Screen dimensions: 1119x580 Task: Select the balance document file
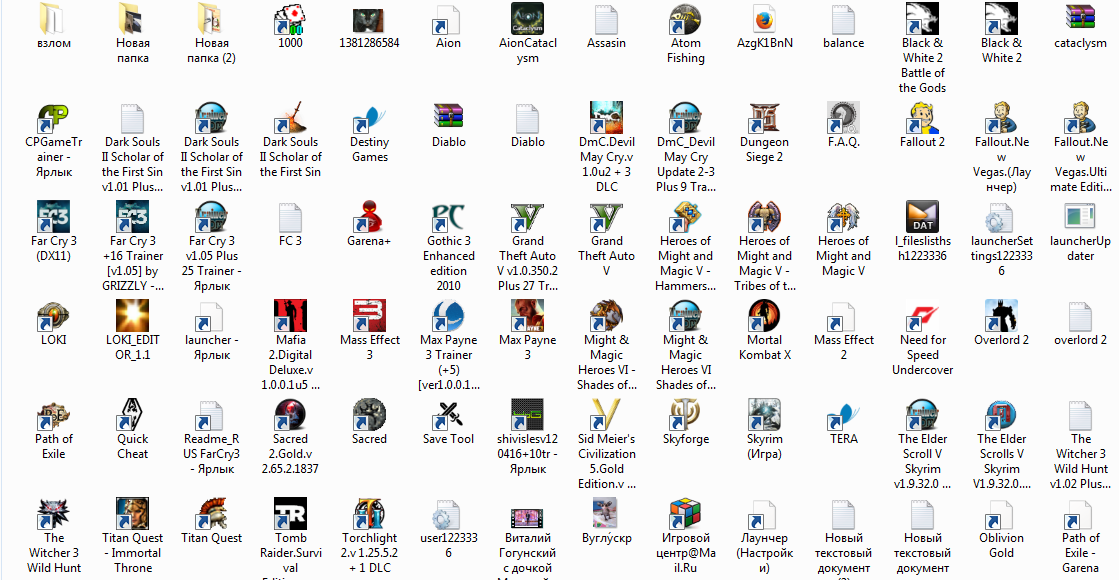tap(844, 19)
